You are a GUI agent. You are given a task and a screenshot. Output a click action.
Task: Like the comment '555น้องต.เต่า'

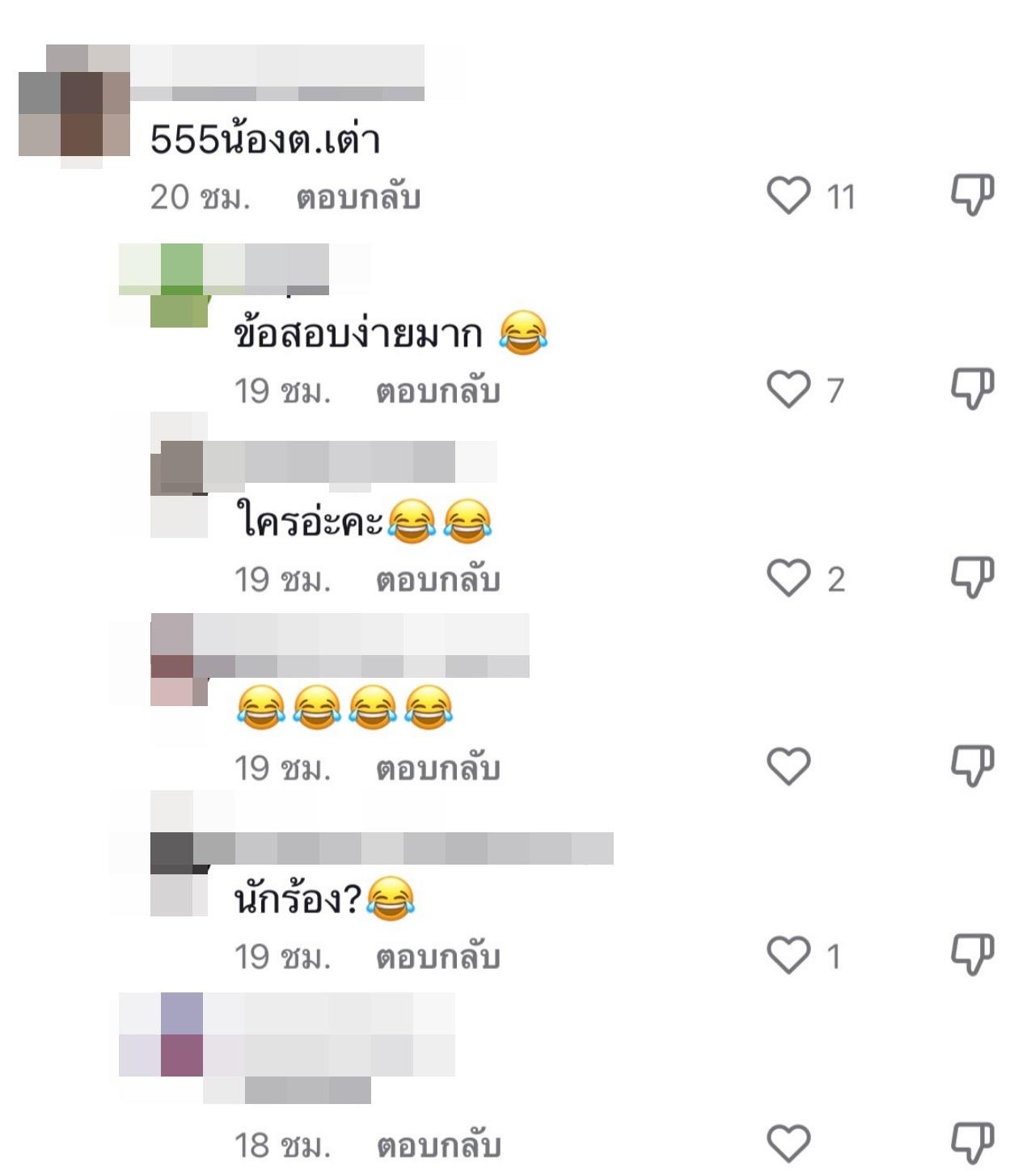pyautogui.click(x=788, y=196)
